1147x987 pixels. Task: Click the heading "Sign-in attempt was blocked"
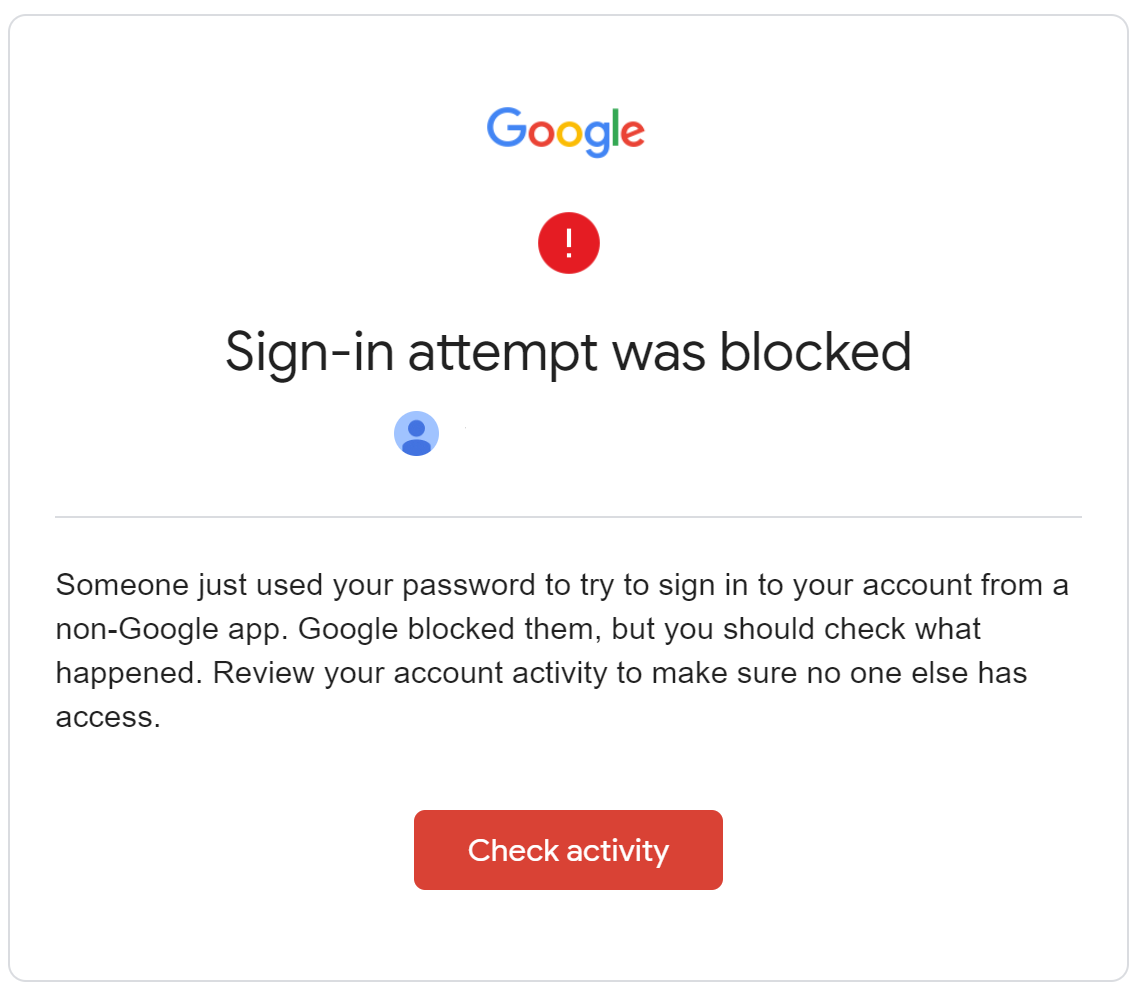point(568,353)
